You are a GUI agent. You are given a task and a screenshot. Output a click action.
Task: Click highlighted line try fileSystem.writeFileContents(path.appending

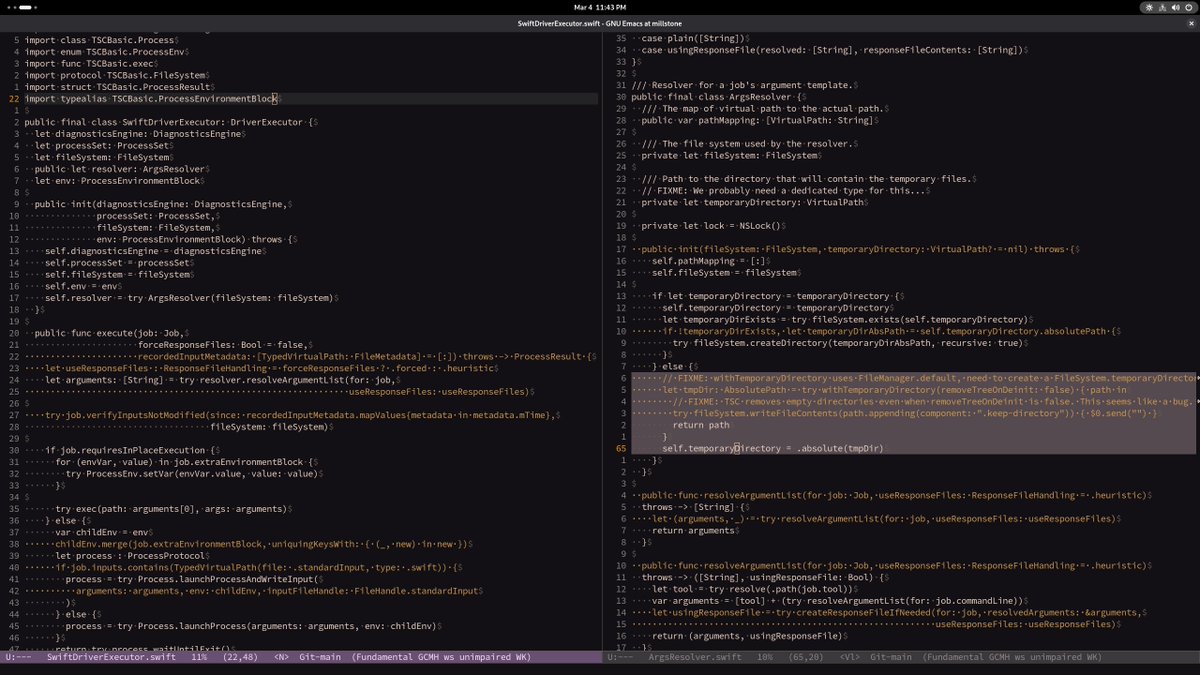(917, 414)
